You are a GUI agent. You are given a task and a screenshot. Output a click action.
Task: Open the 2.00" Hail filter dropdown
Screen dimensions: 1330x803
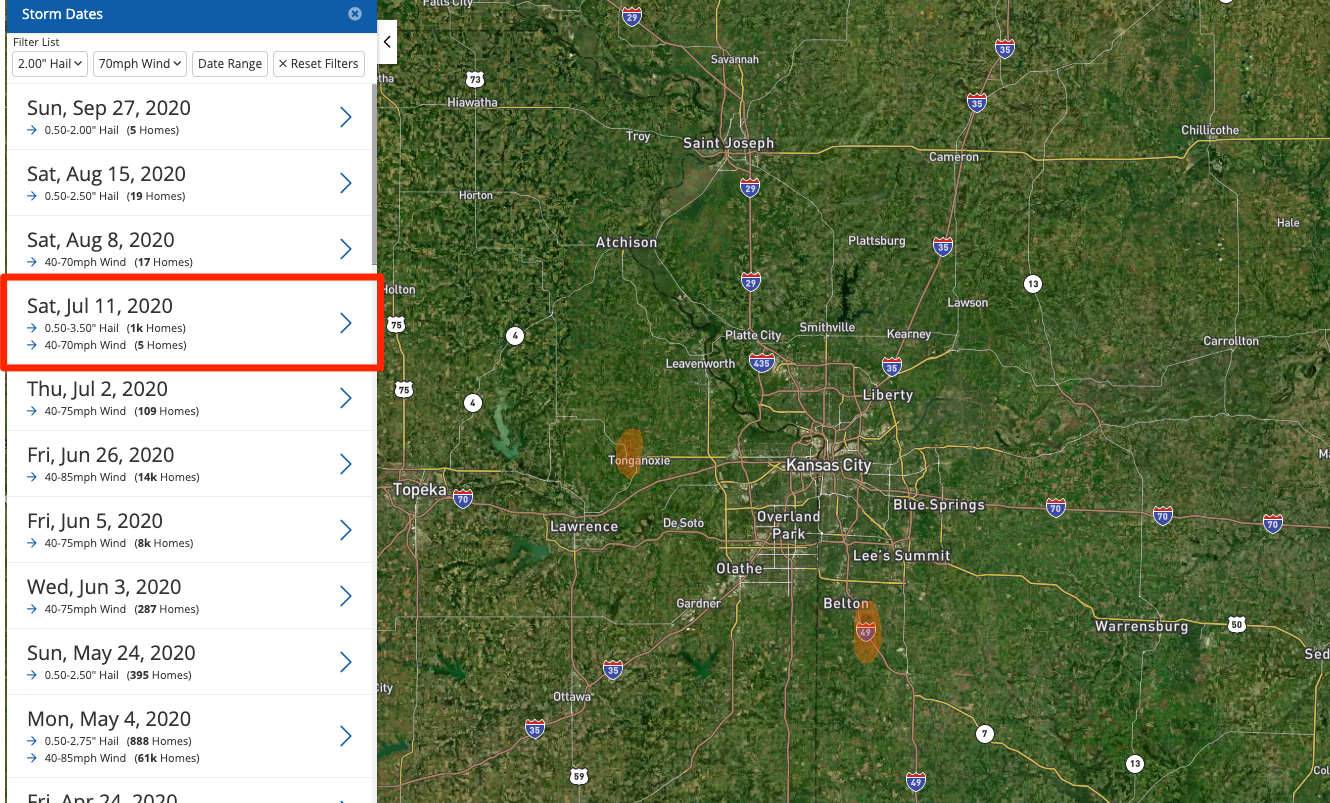[50, 64]
